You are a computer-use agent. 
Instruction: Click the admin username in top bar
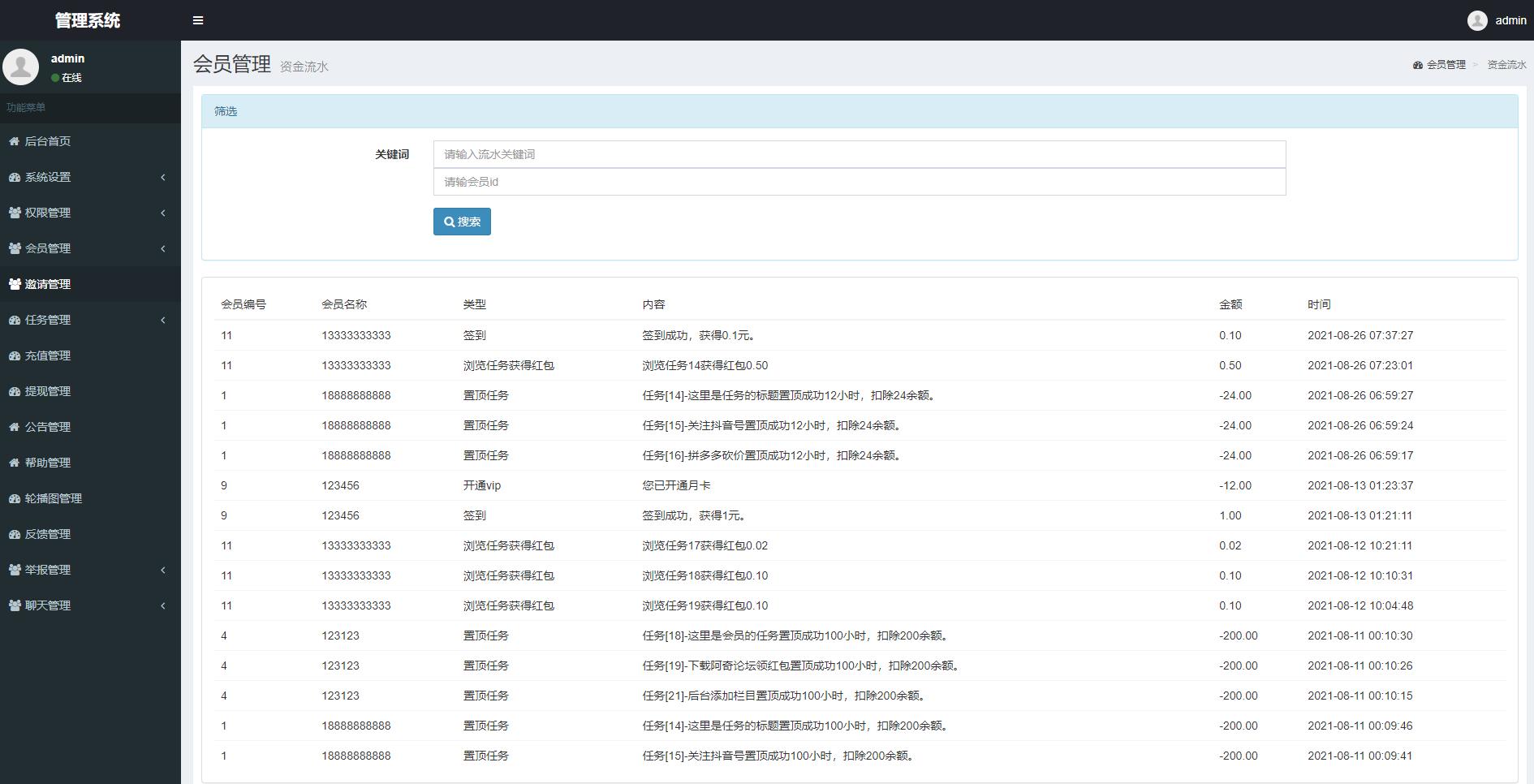tap(1510, 20)
